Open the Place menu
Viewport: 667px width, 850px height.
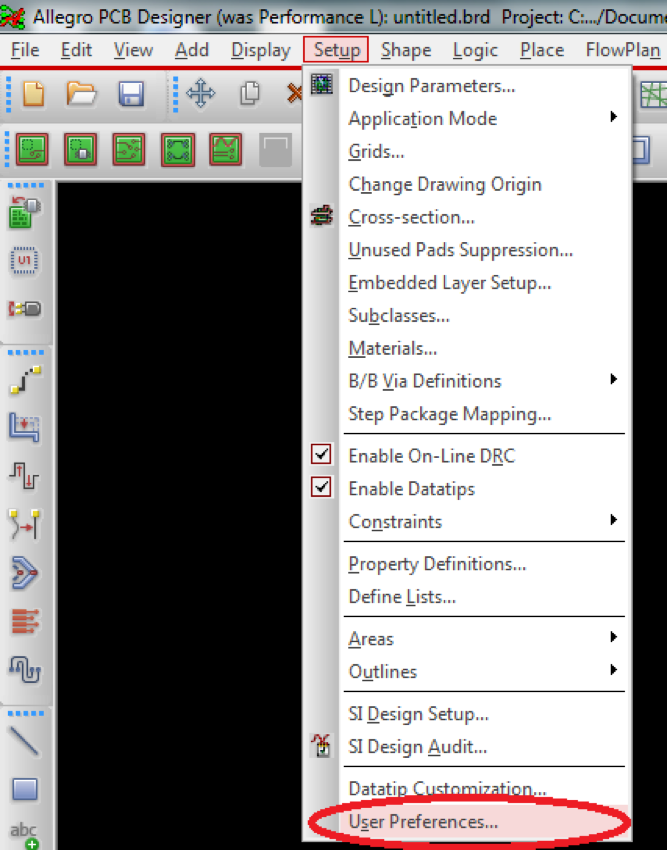(542, 50)
